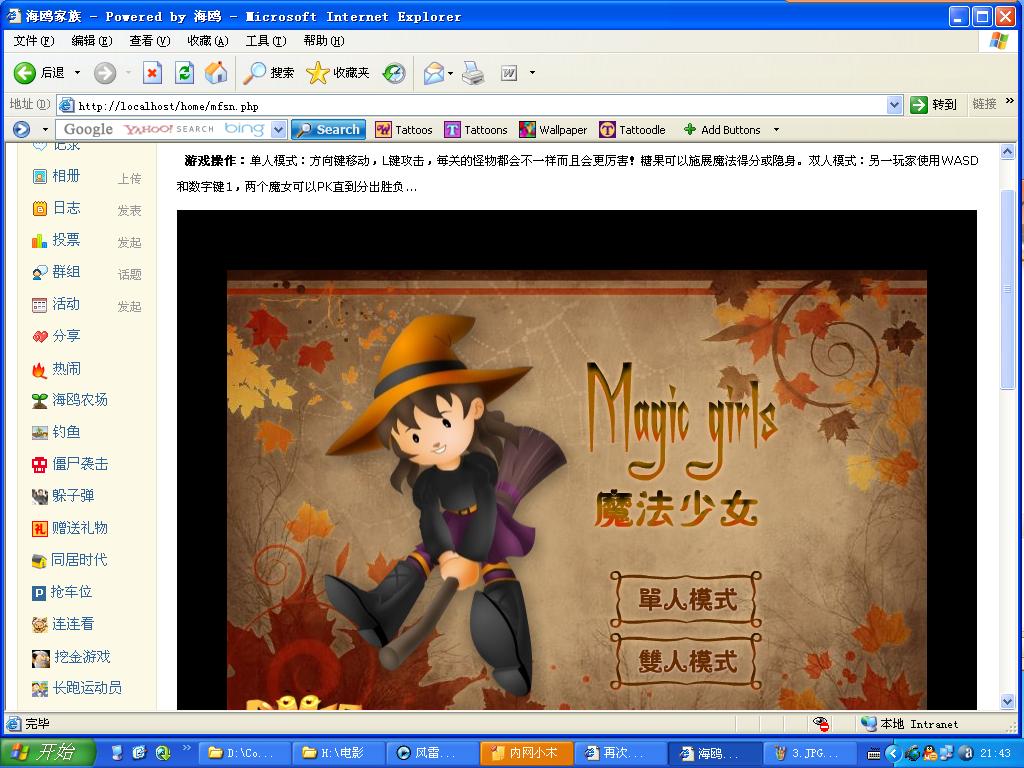1024x768 pixels.
Task: Expand the Add Buttons dropdown arrow
Action: 776,130
